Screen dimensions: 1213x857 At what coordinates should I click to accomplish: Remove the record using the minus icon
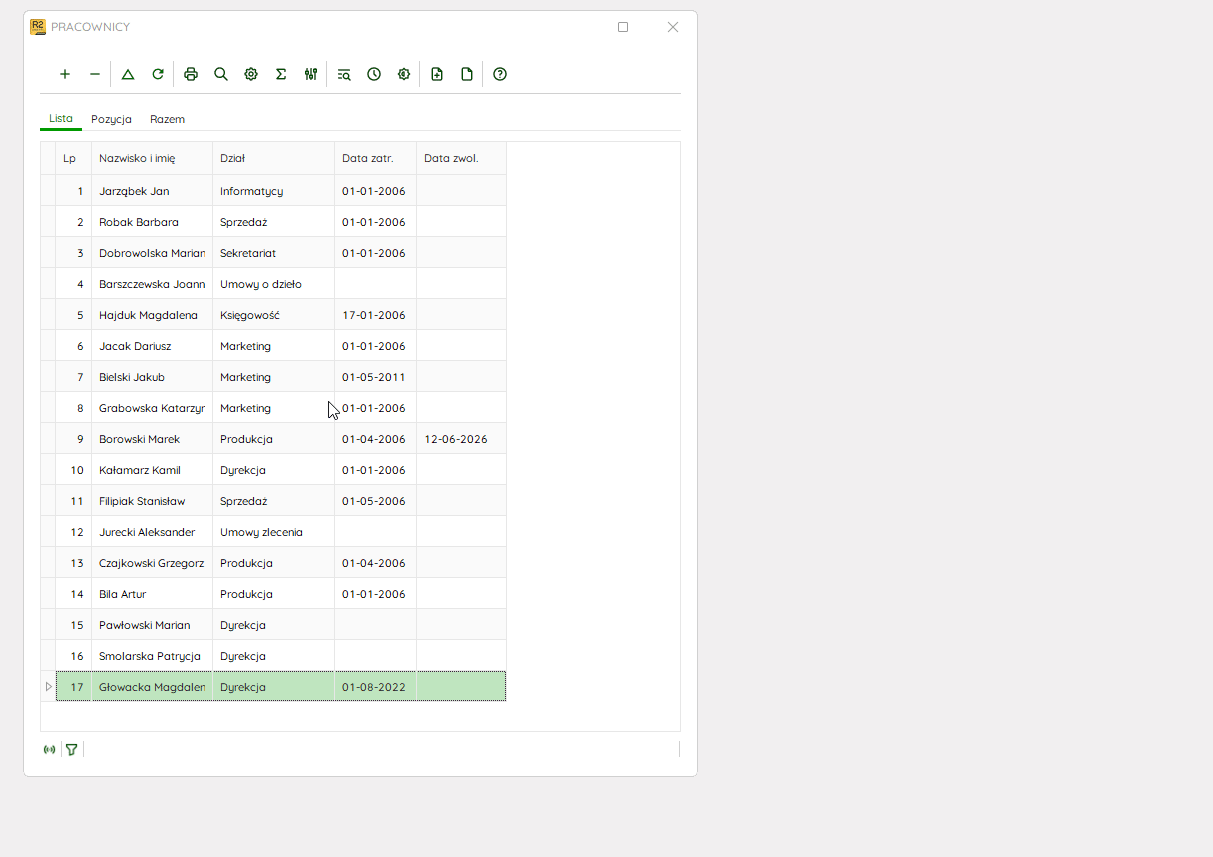[x=95, y=74]
